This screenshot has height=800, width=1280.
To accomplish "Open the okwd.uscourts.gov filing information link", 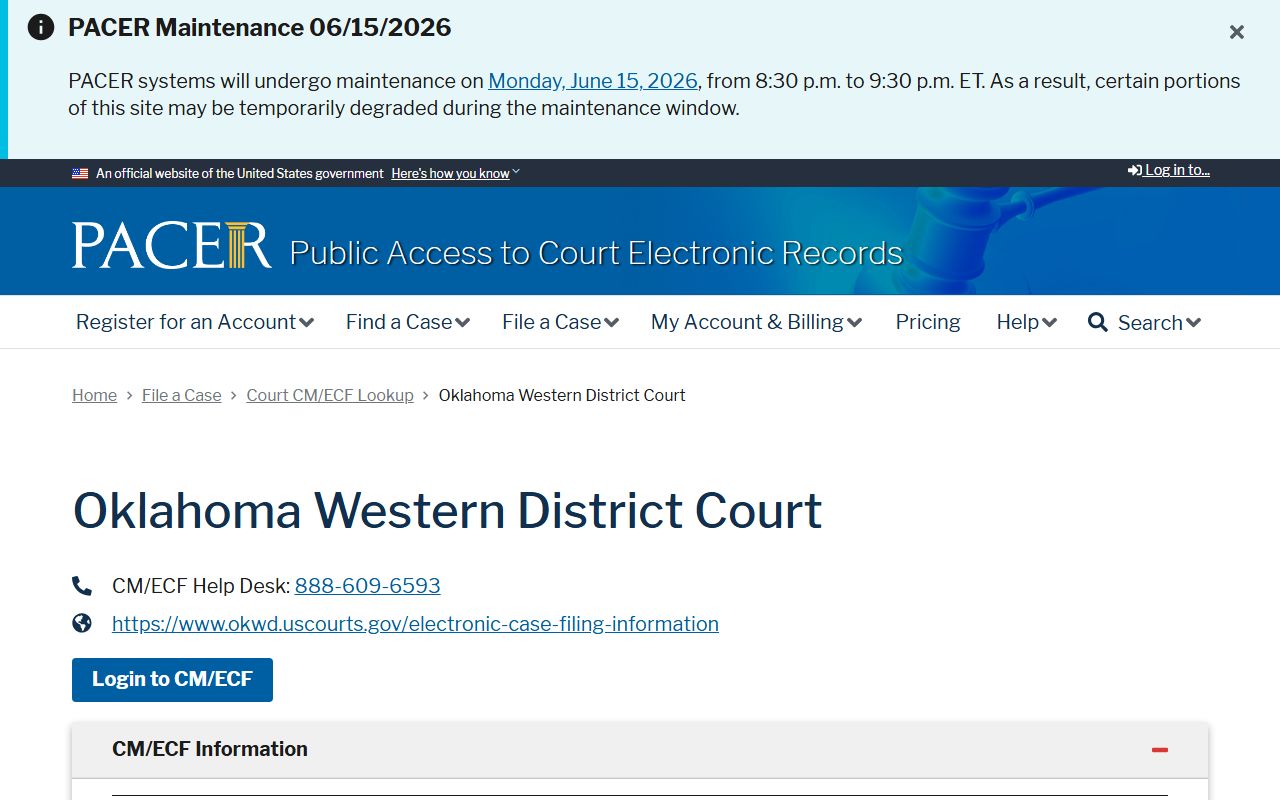I will tap(415, 624).
